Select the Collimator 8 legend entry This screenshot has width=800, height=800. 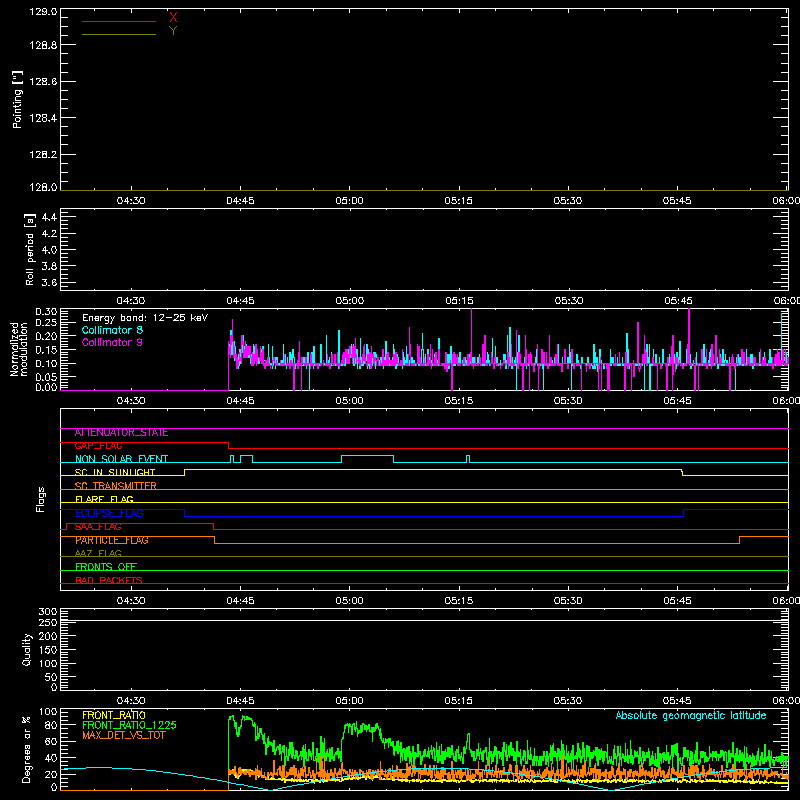tap(112, 330)
